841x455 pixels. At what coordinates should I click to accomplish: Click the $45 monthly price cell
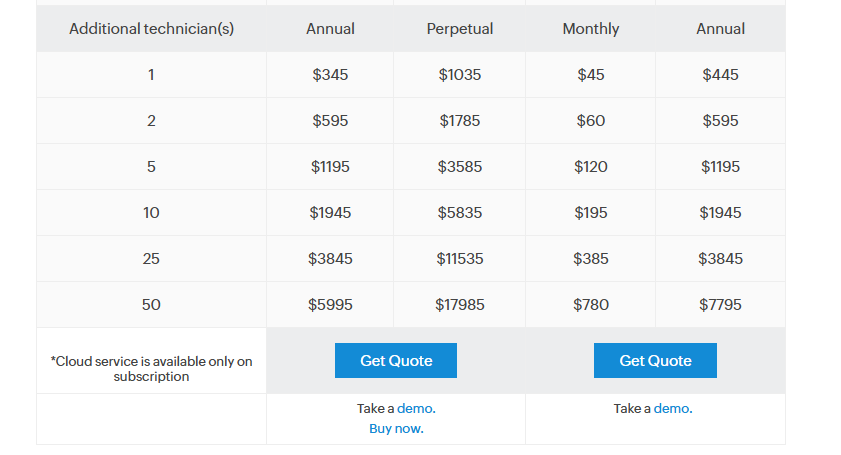coord(591,75)
